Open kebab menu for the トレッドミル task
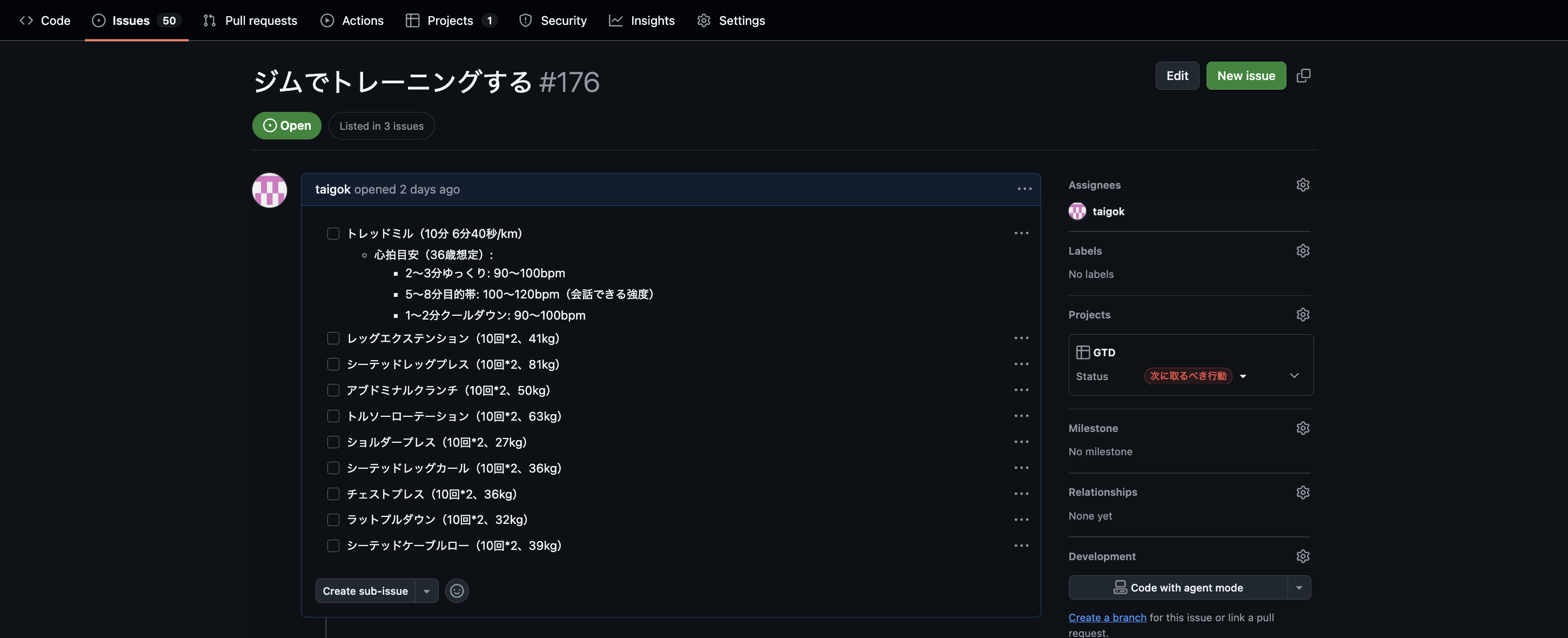 pyautogui.click(x=1021, y=233)
